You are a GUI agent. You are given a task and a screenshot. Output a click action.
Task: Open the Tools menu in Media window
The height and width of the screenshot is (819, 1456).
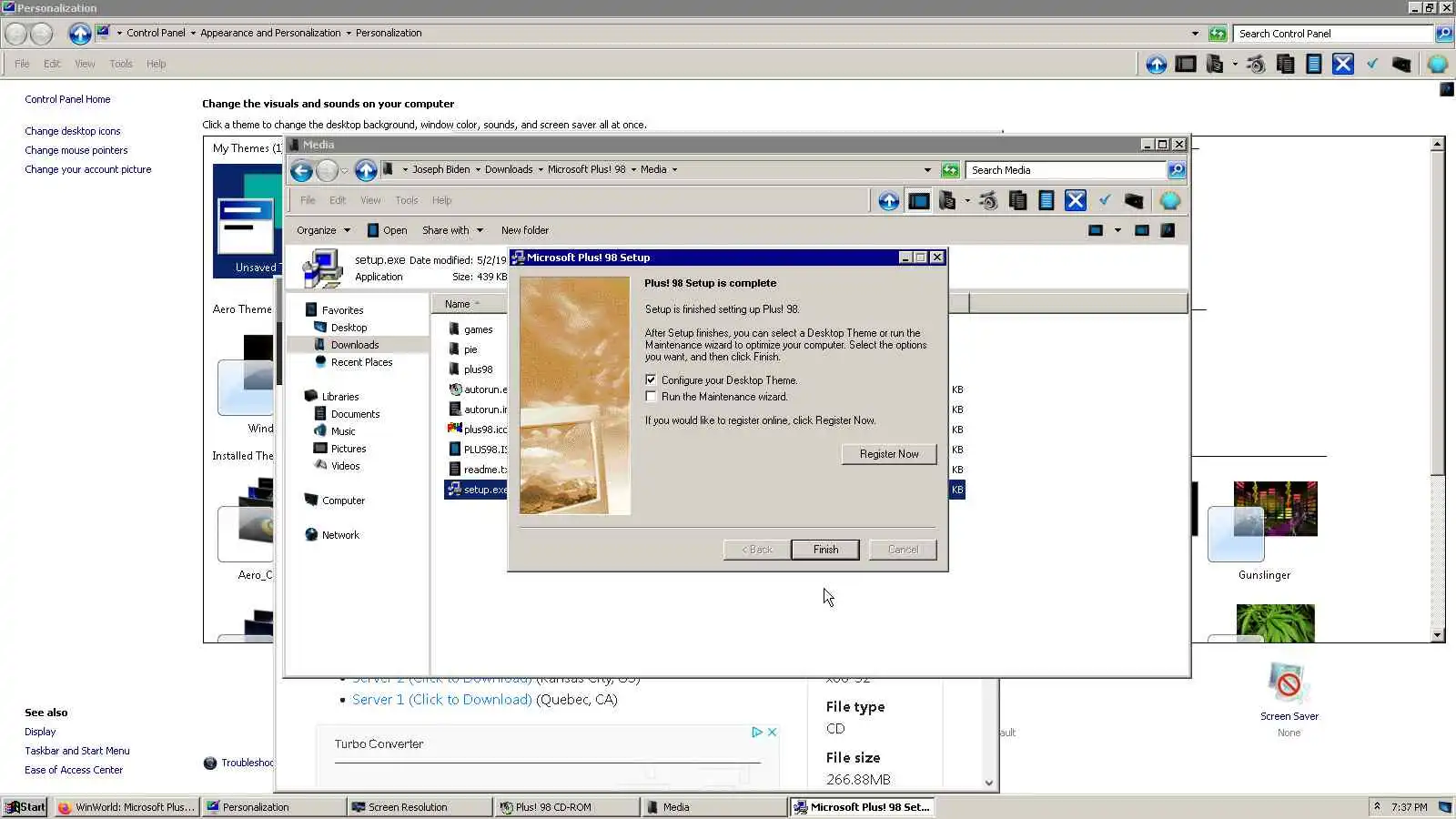pyautogui.click(x=407, y=200)
